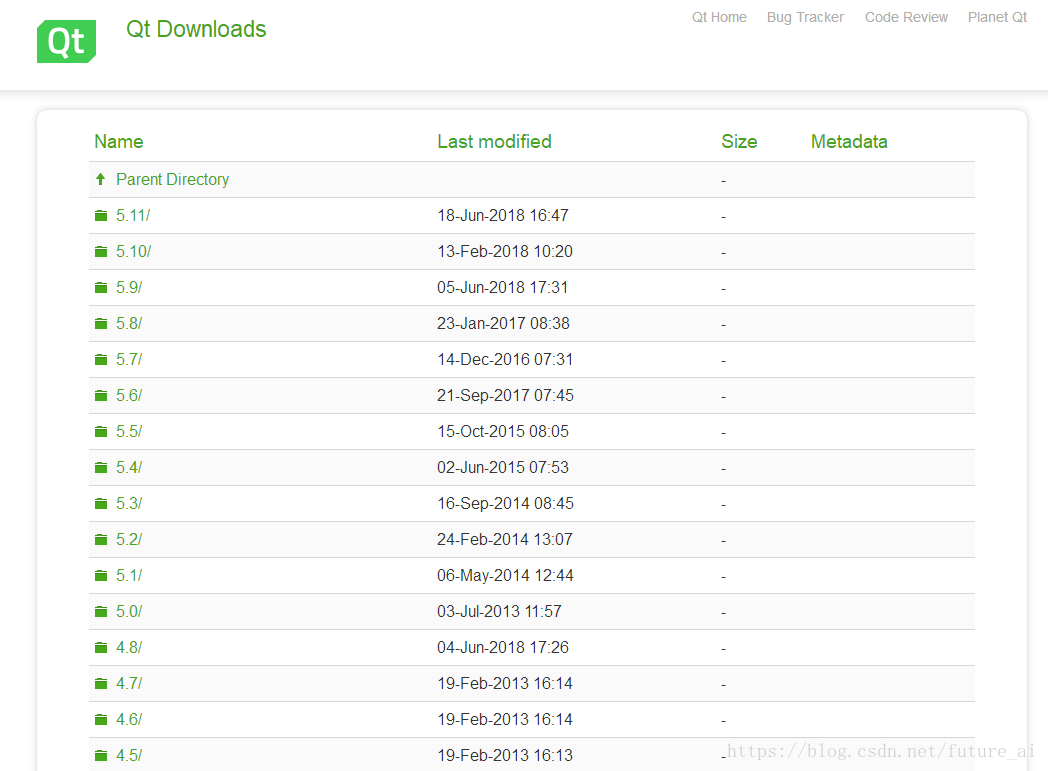Click the date 16-Sep-2014 08:45

[505, 503]
